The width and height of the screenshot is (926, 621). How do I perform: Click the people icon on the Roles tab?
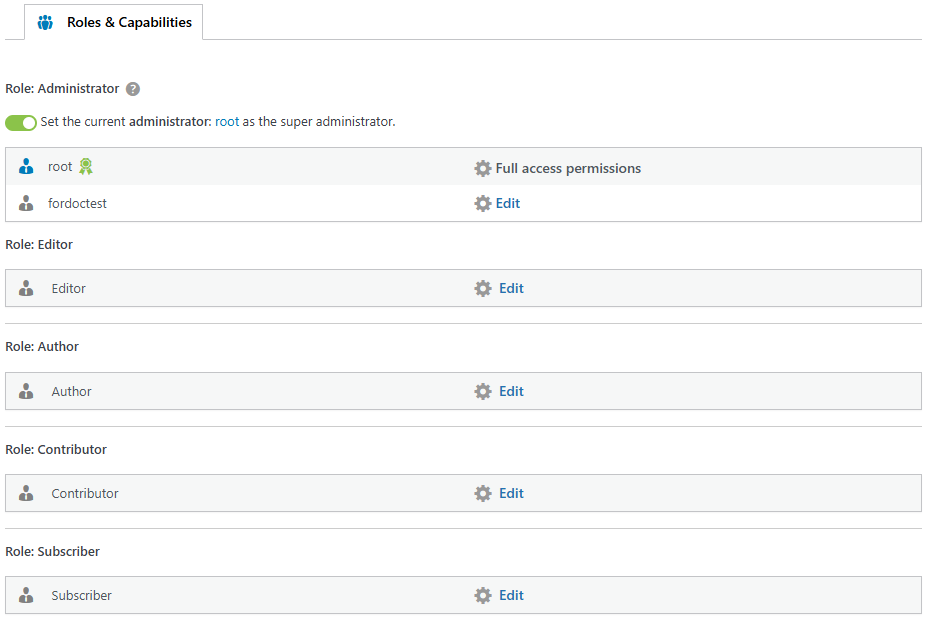[x=44, y=21]
